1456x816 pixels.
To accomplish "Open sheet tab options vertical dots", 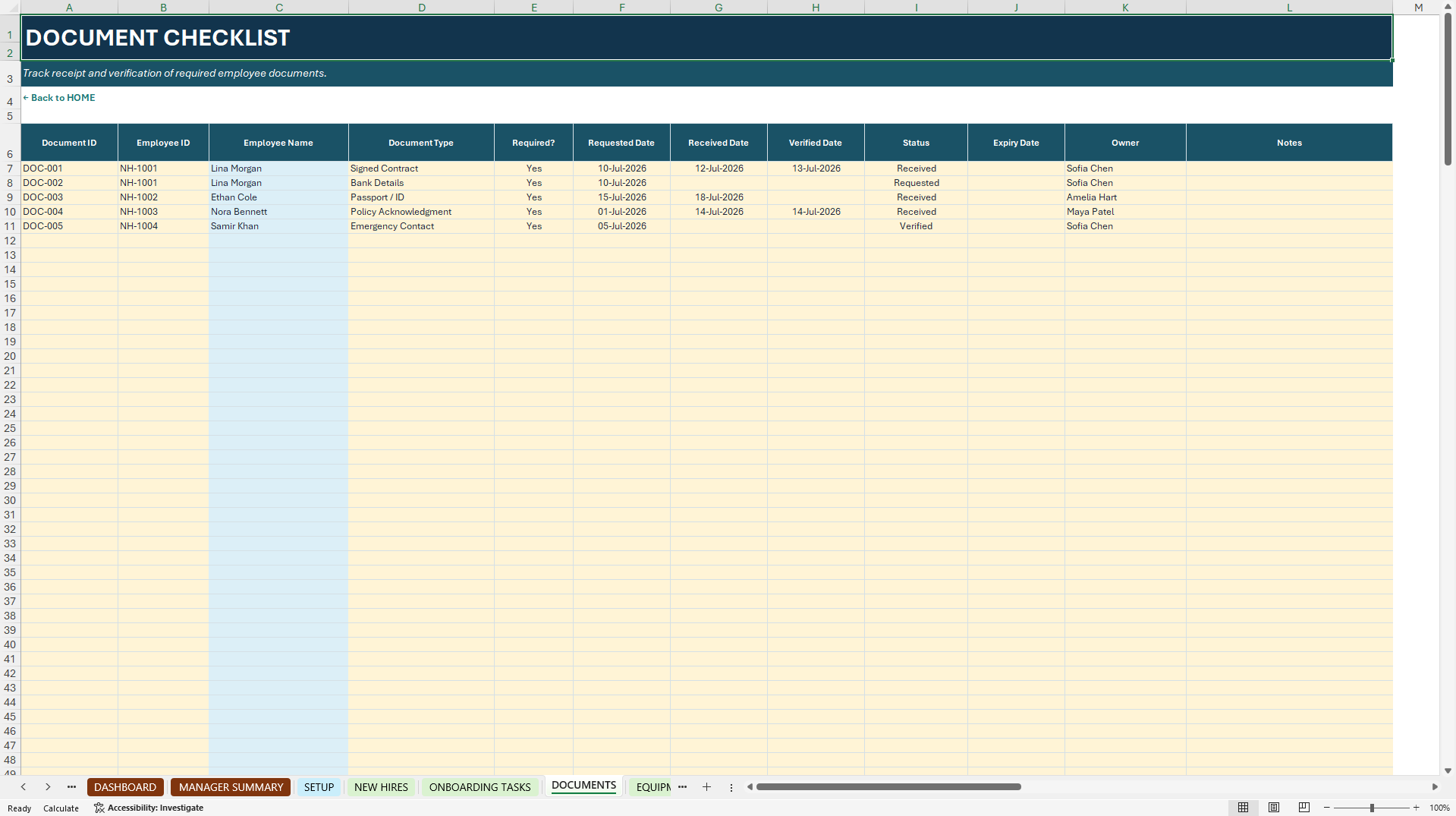I will point(731,788).
